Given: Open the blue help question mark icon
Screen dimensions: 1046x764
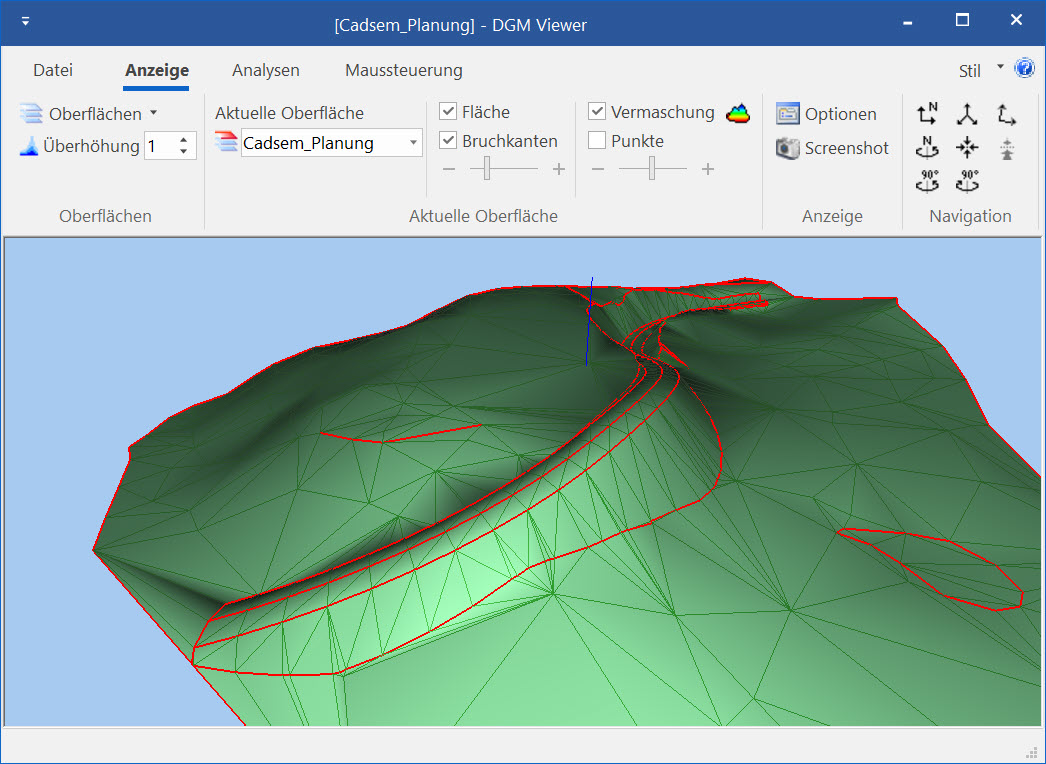Looking at the screenshot, I should pos(1024,69).
